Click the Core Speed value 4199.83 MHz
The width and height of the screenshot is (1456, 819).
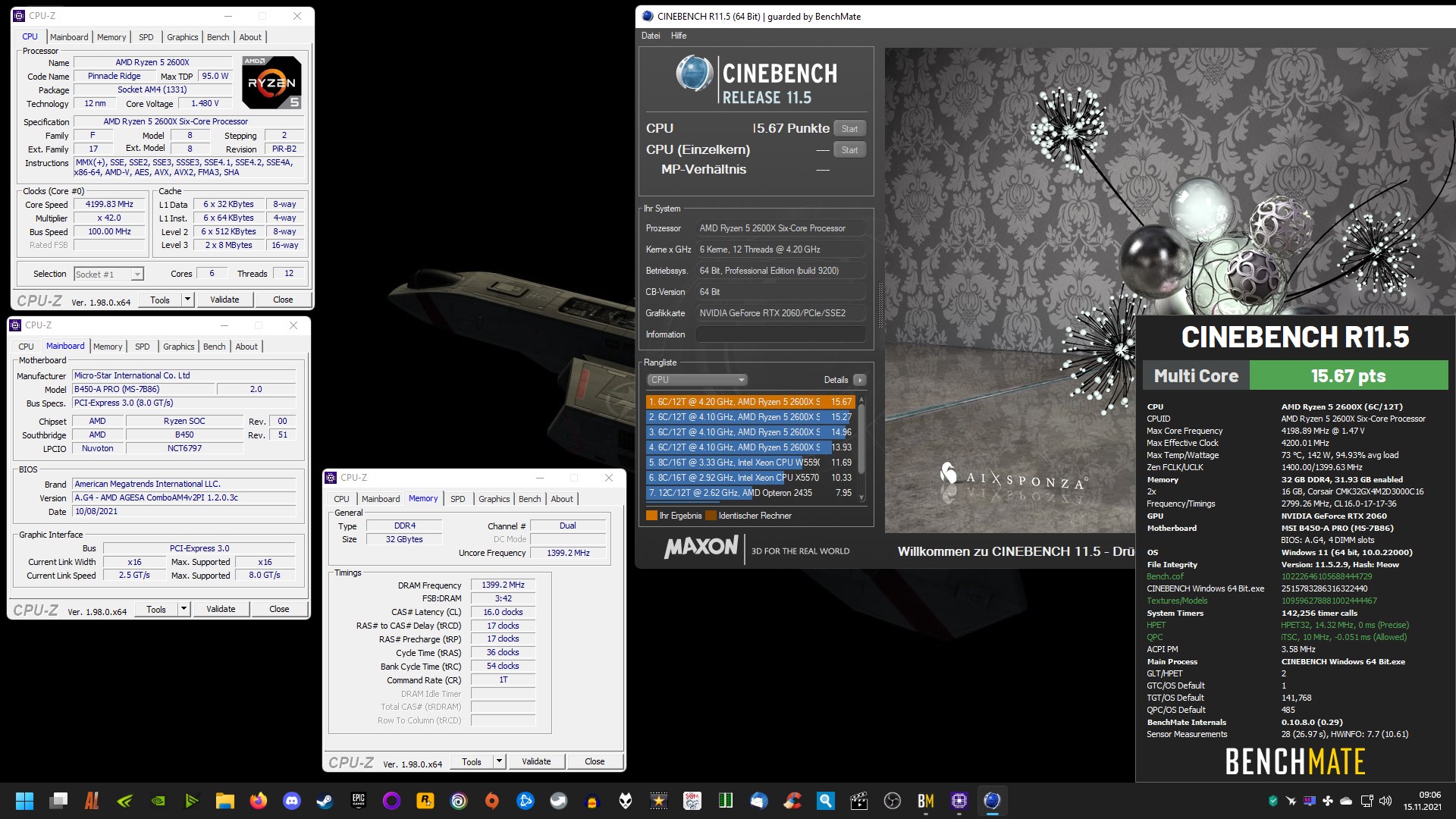click(x=109, y=205)
